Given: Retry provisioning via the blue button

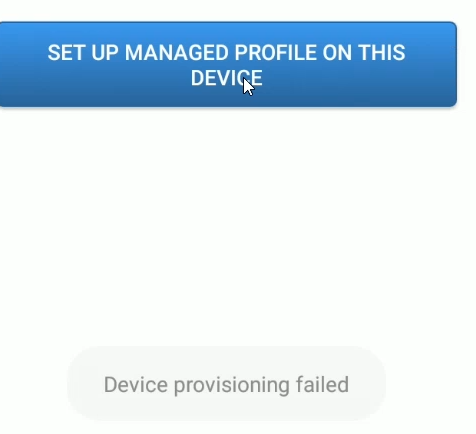Looking at the screenshot, I should tap(228, 64).
